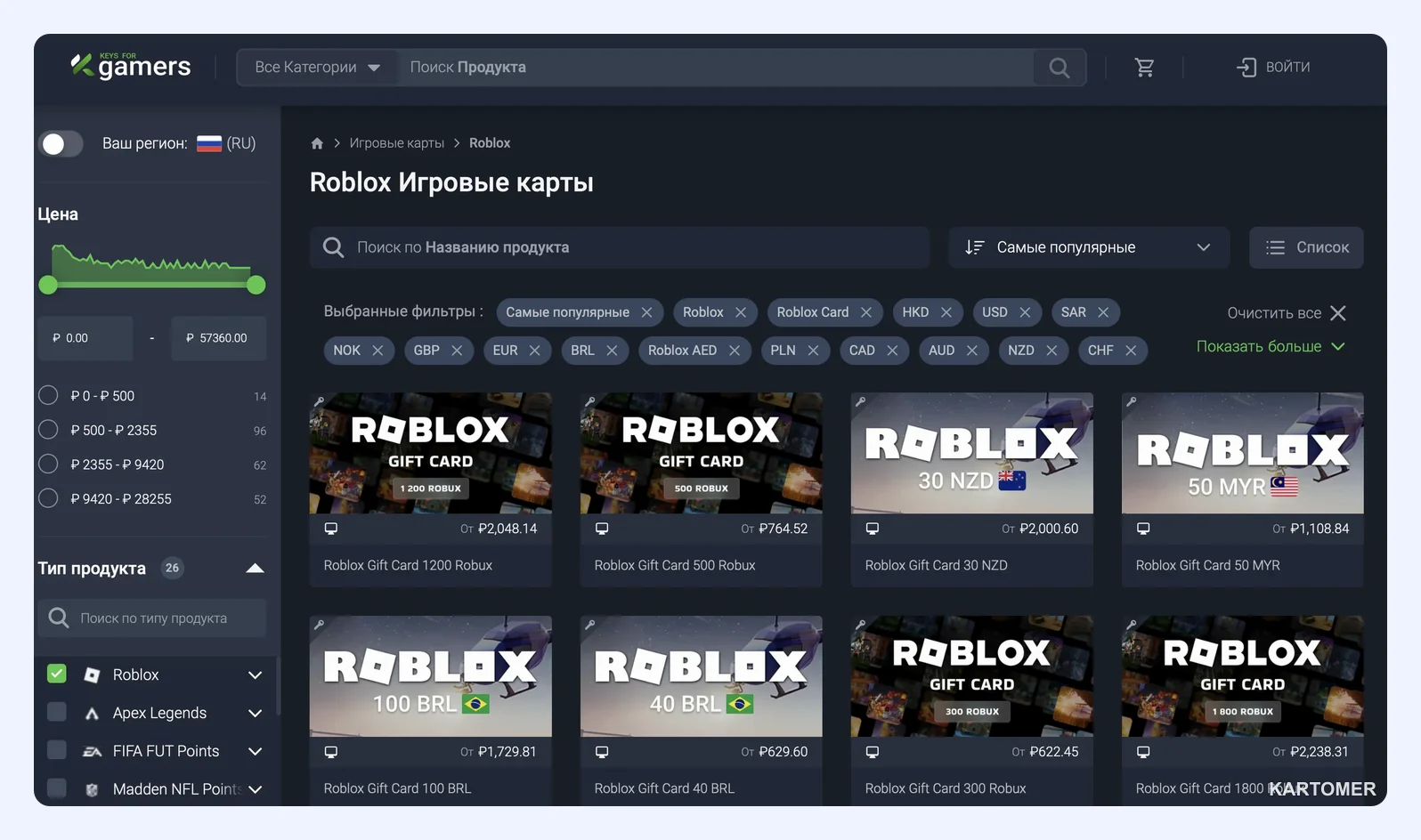Remove the CHF filter chip

pos(1131,351)
